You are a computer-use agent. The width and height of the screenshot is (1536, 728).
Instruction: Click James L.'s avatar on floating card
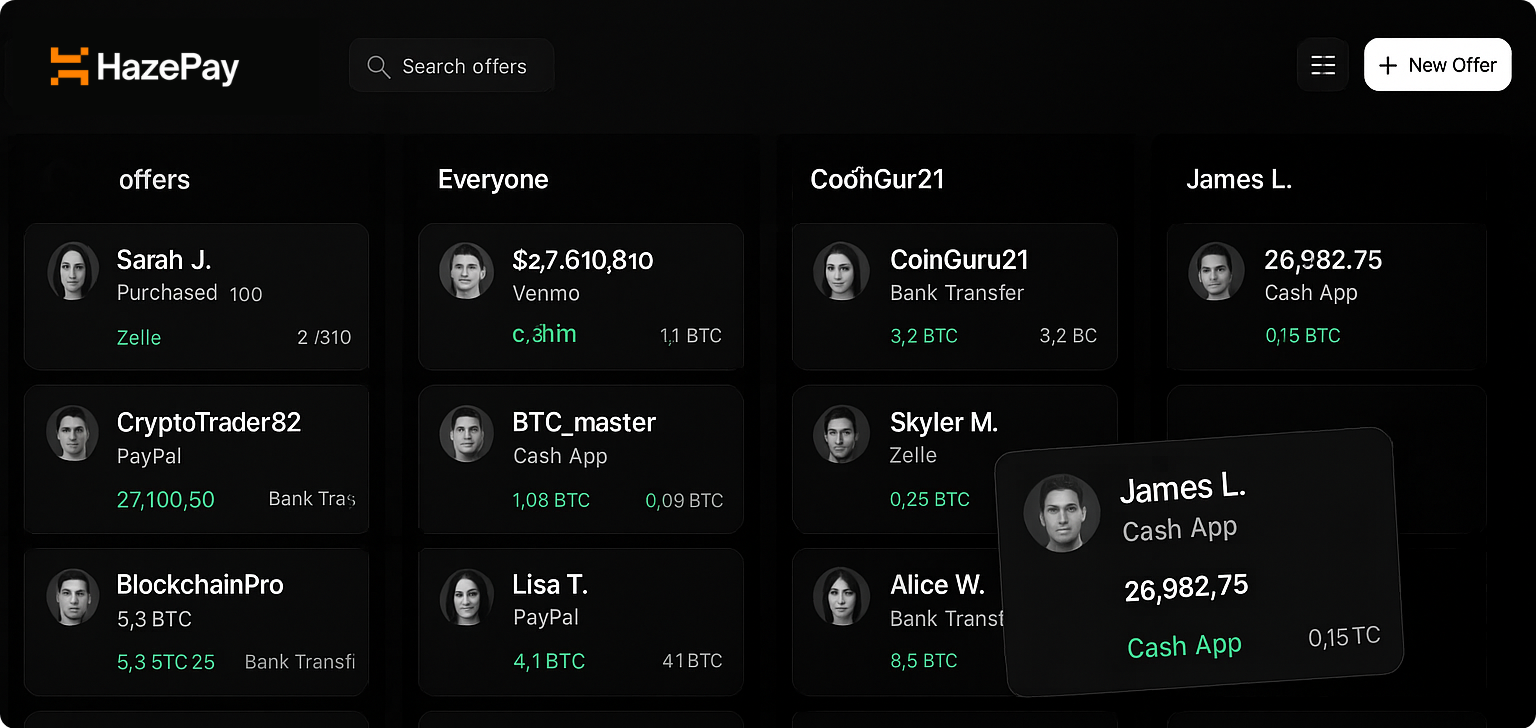pos(1061,512)
